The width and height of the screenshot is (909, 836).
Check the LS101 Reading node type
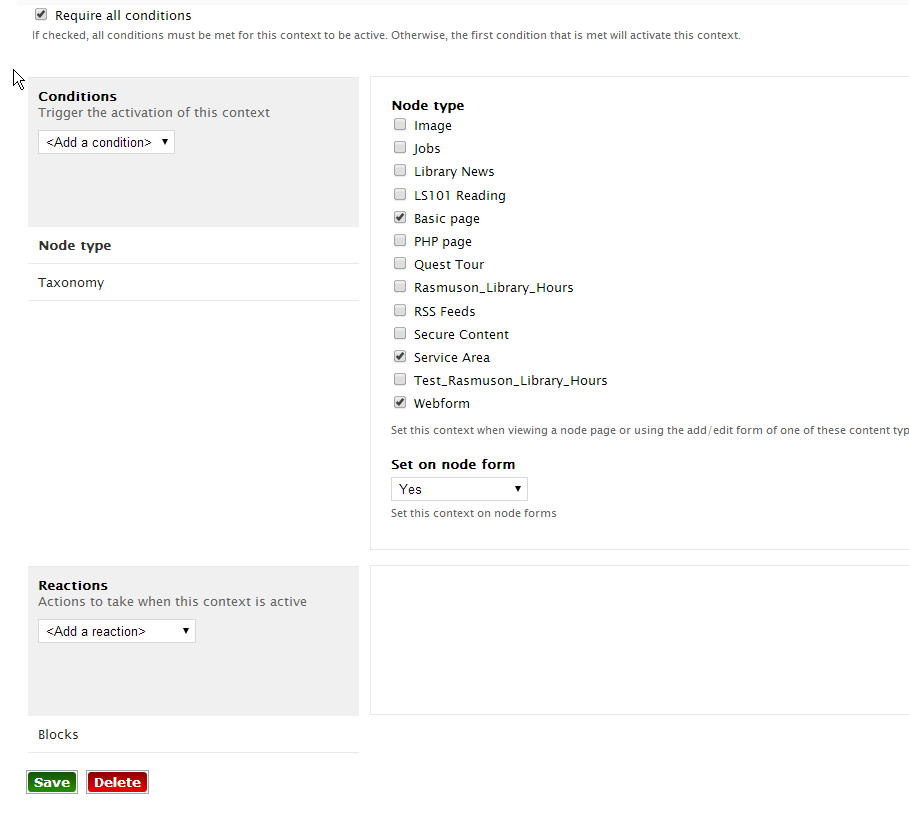click(x=400, y=194)
